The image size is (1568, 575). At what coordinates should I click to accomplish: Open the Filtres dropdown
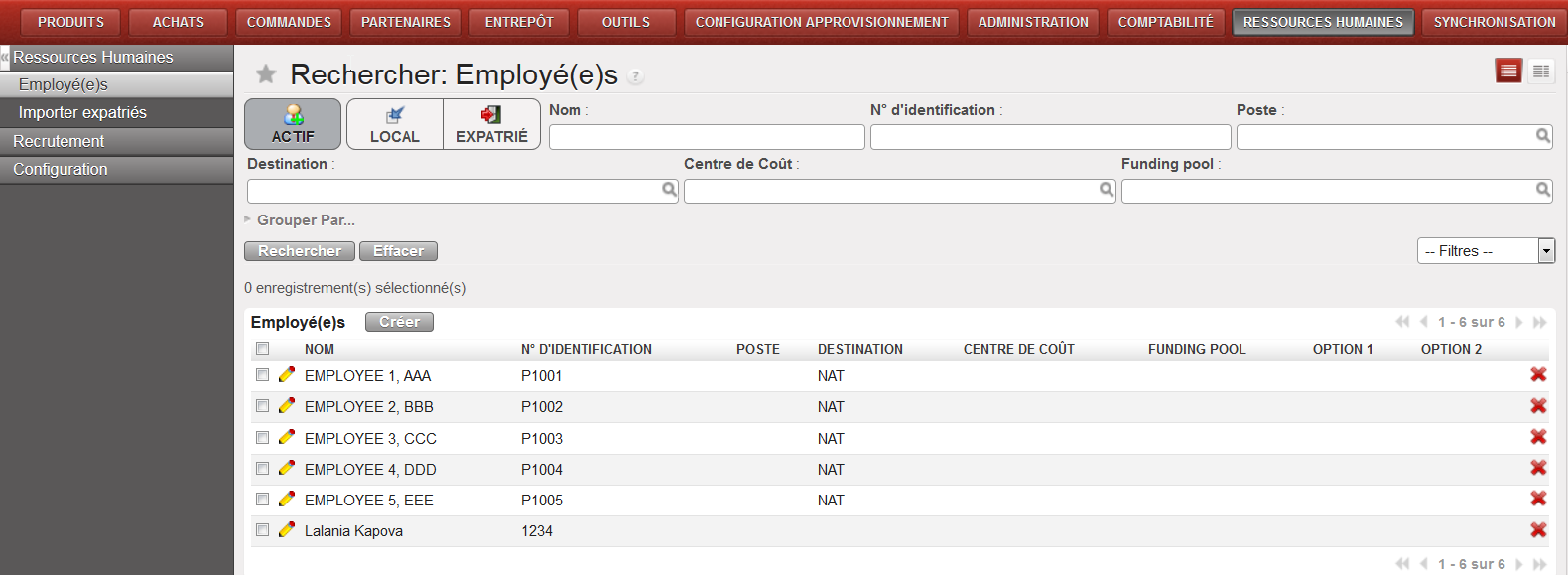coord(1485,251)
